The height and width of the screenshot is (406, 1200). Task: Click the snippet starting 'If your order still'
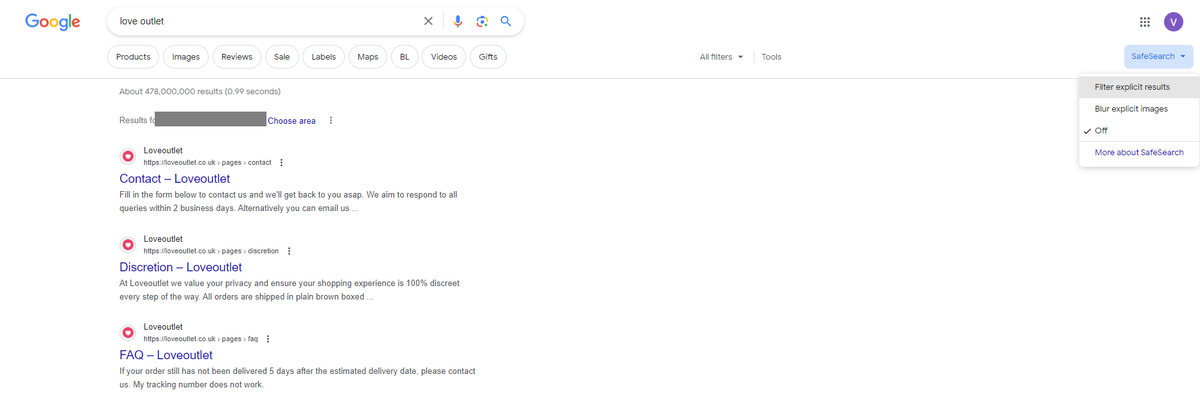point(297,378)
